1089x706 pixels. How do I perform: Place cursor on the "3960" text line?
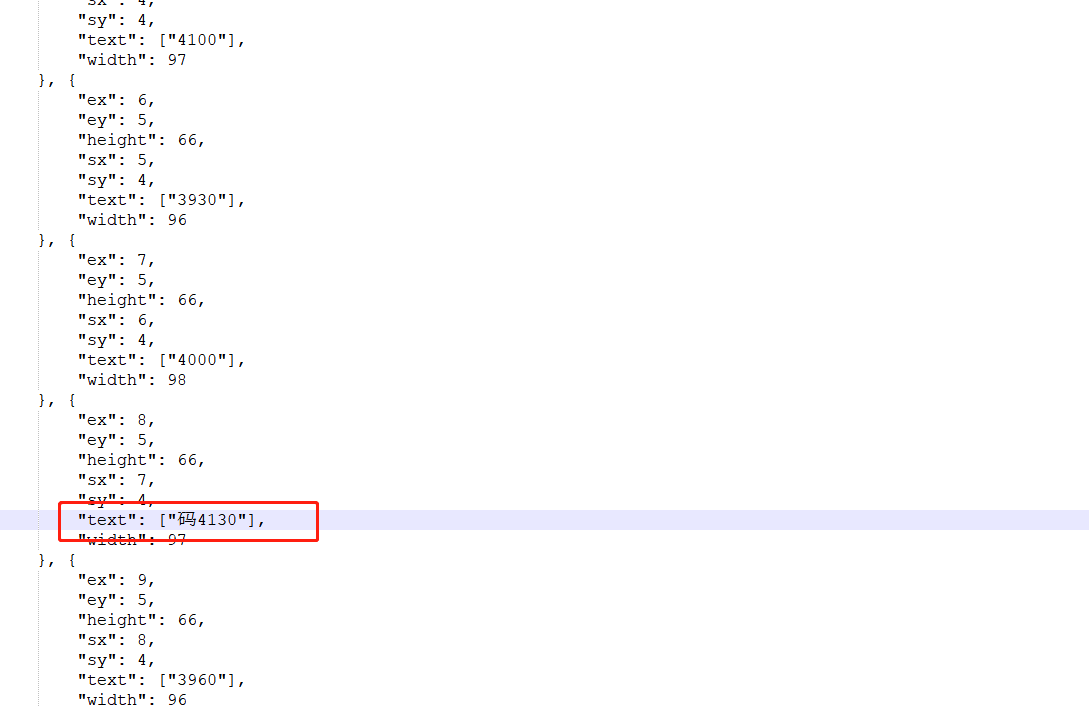pos(161,680)
